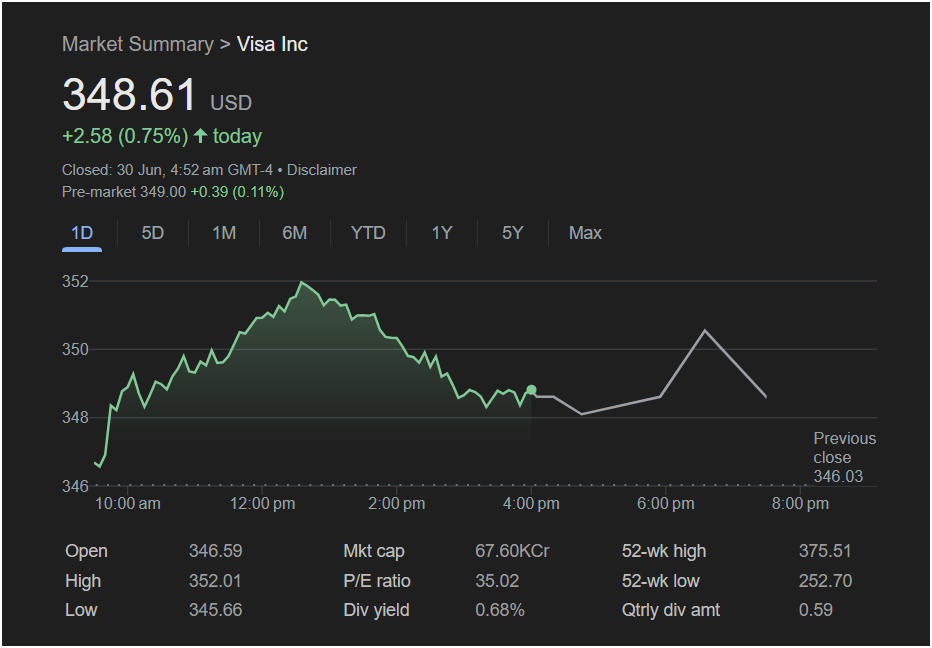This screenshot has height=648, width=932.
Task: Click the 6:00 pm axis label
Action: point(666,504)
